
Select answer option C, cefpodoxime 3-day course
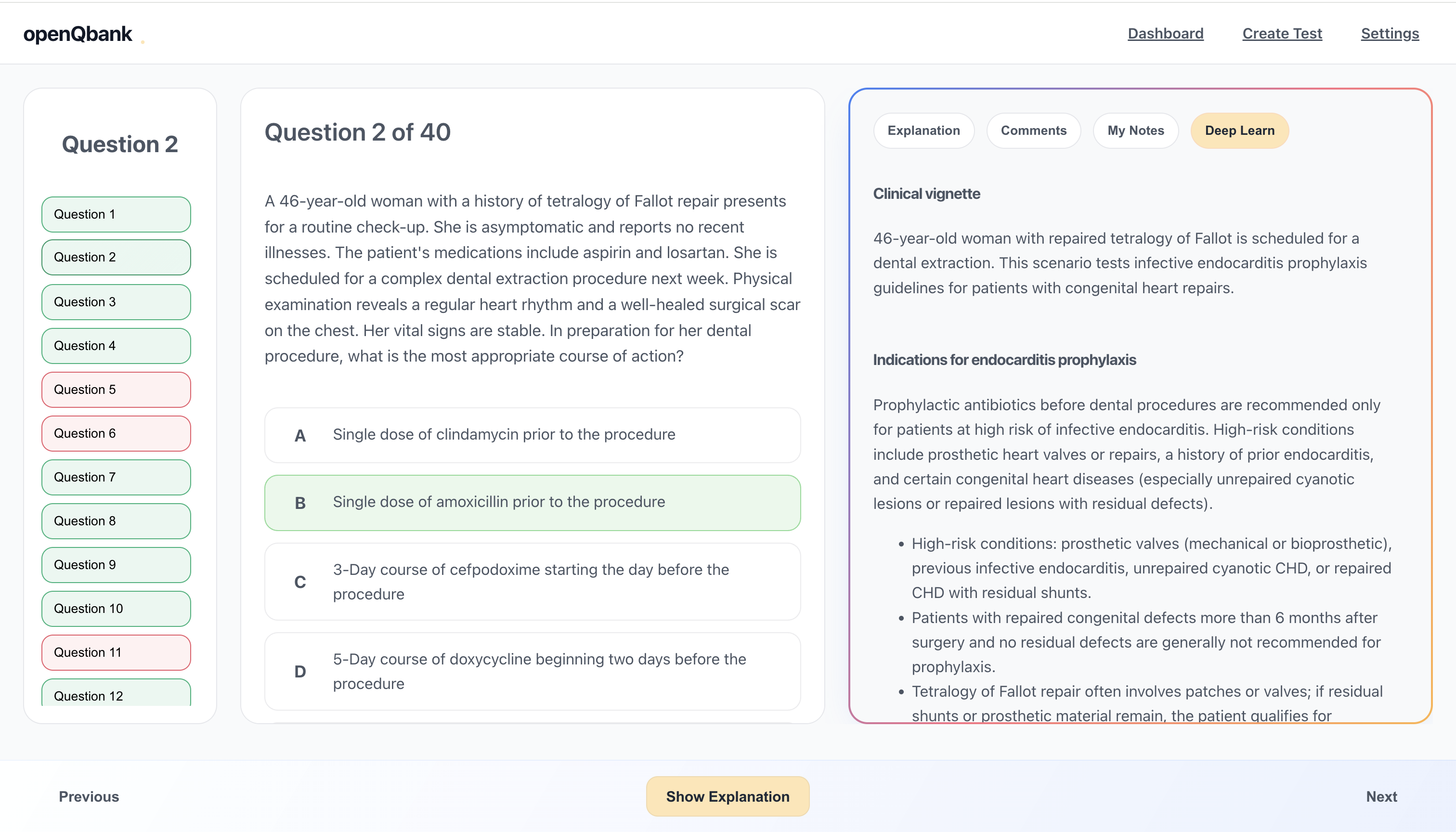pos(532,582)
